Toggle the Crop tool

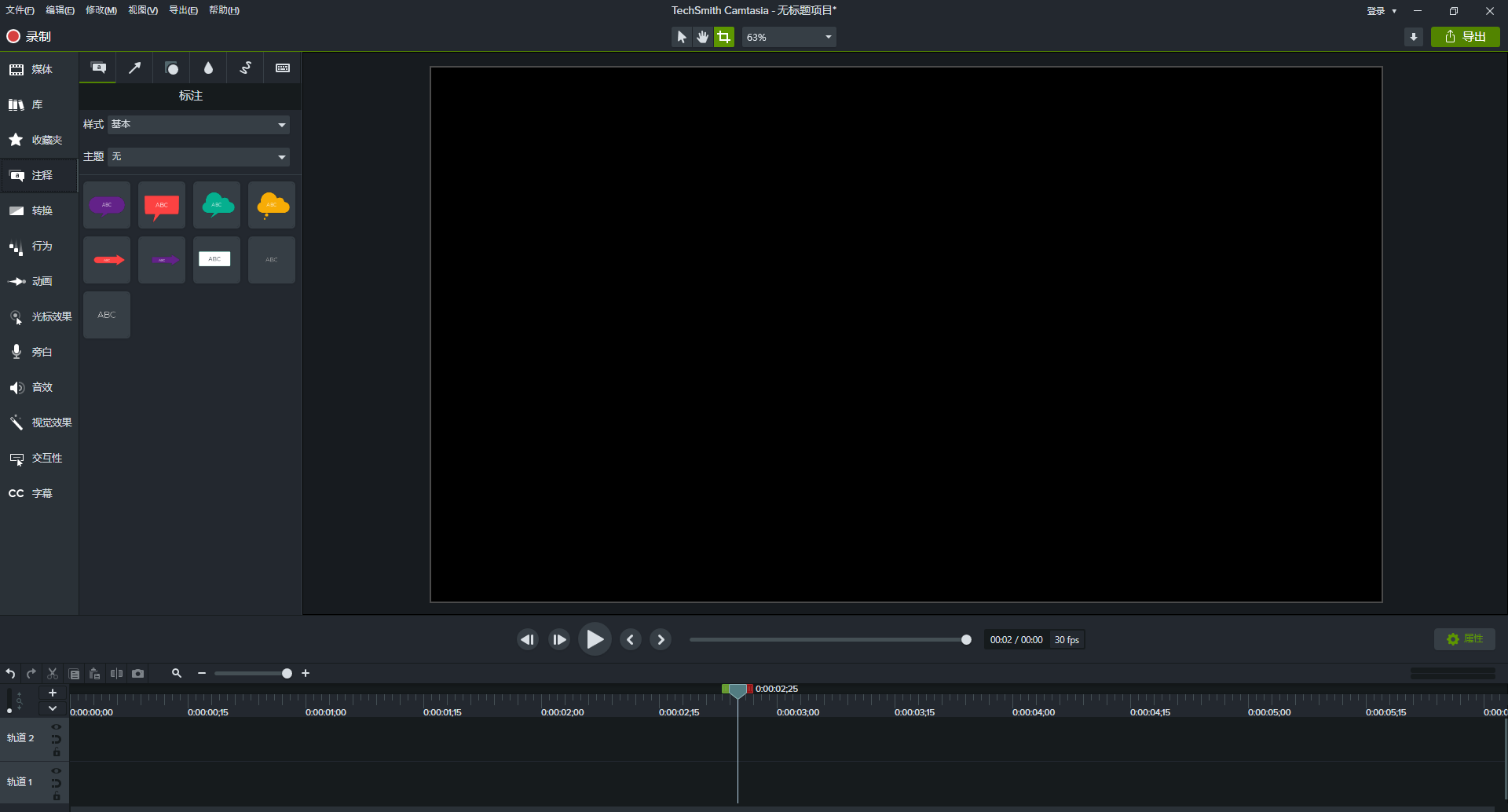coord(724,37)
